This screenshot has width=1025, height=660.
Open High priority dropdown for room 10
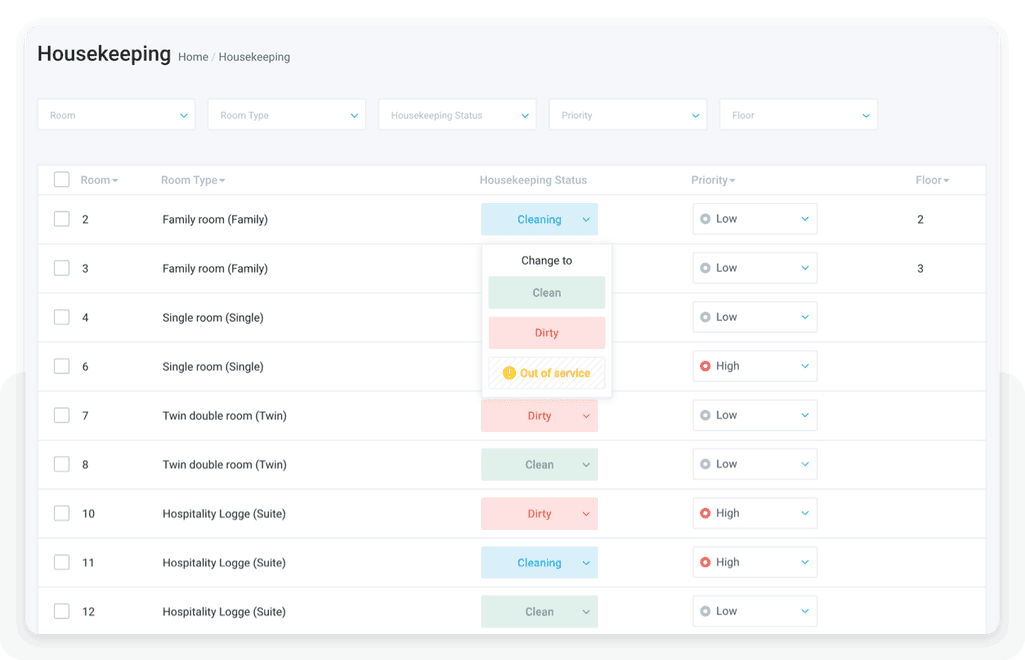tap(755, 513)
